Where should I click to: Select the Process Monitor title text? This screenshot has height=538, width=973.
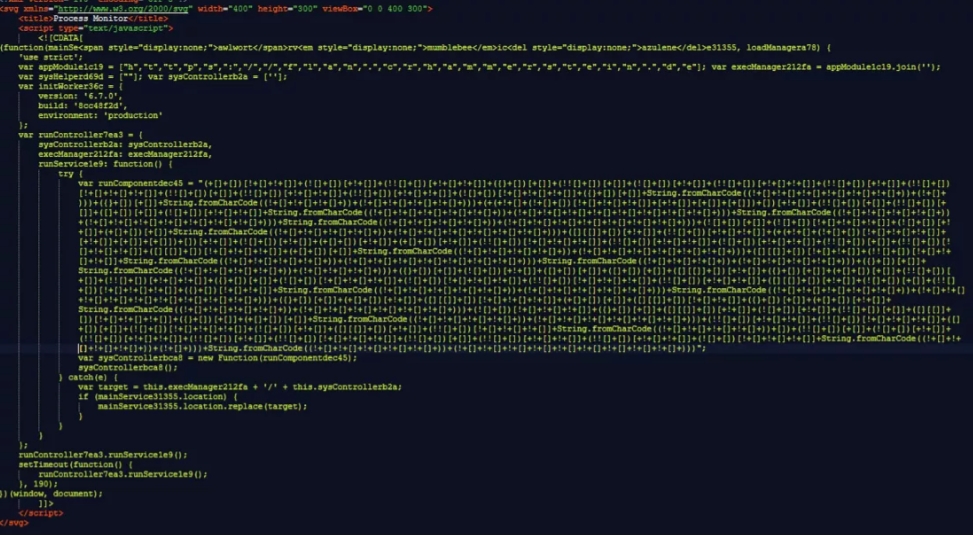(93, 19)
